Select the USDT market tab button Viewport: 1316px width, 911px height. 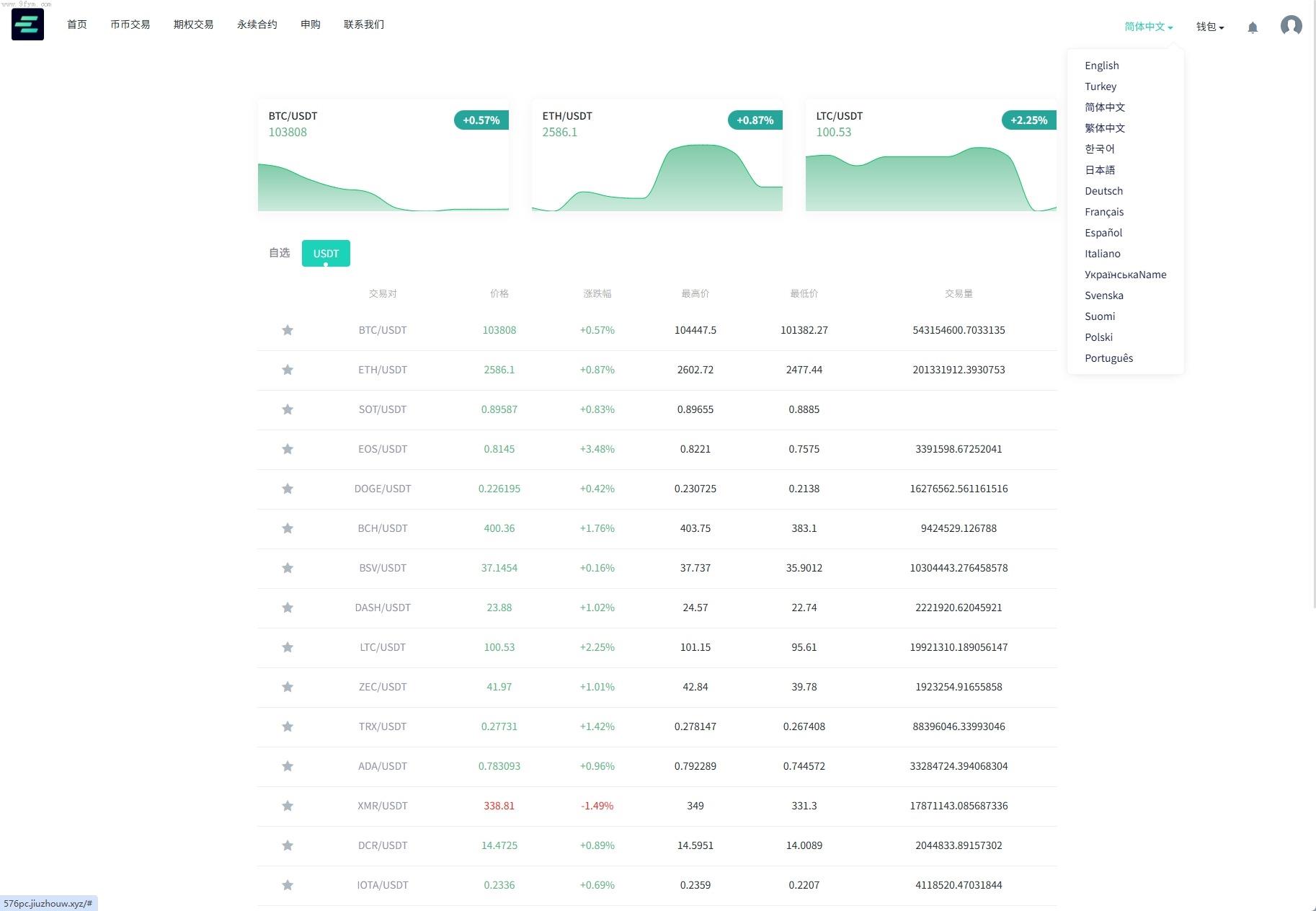[326, 253]
